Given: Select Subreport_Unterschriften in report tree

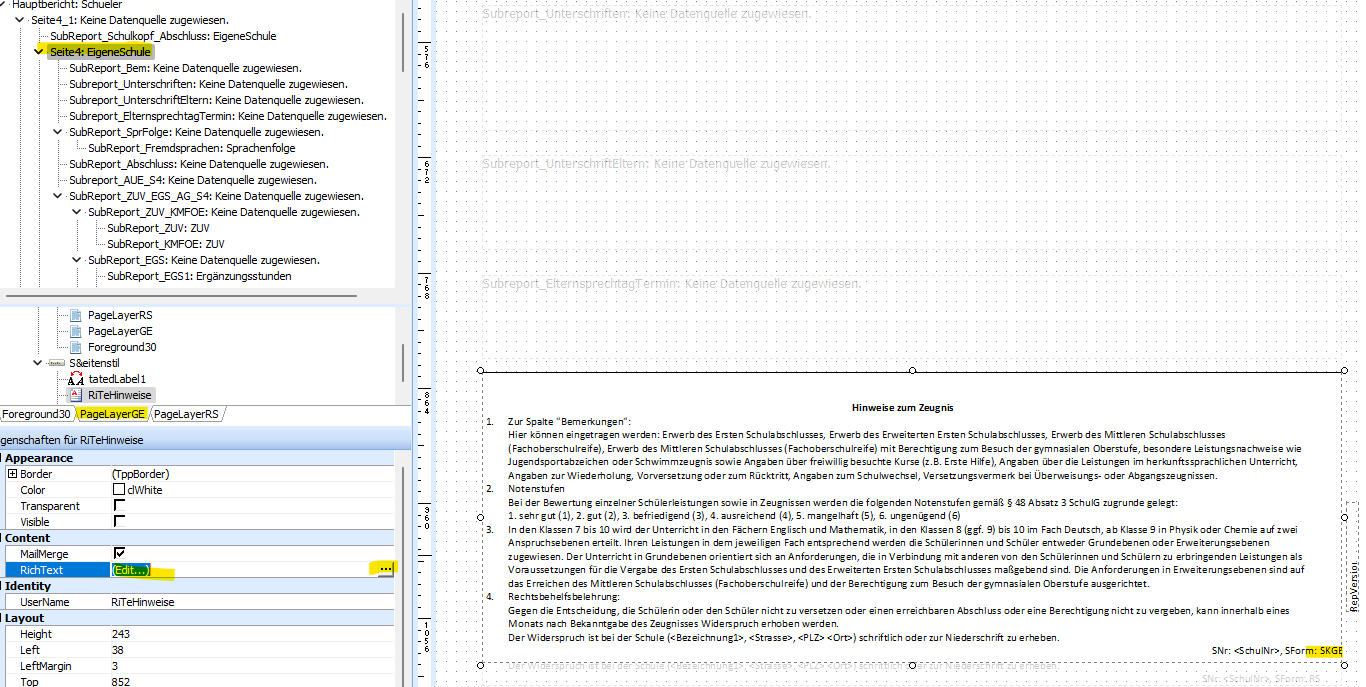Looking at the screenshot, I should (208, 84).
